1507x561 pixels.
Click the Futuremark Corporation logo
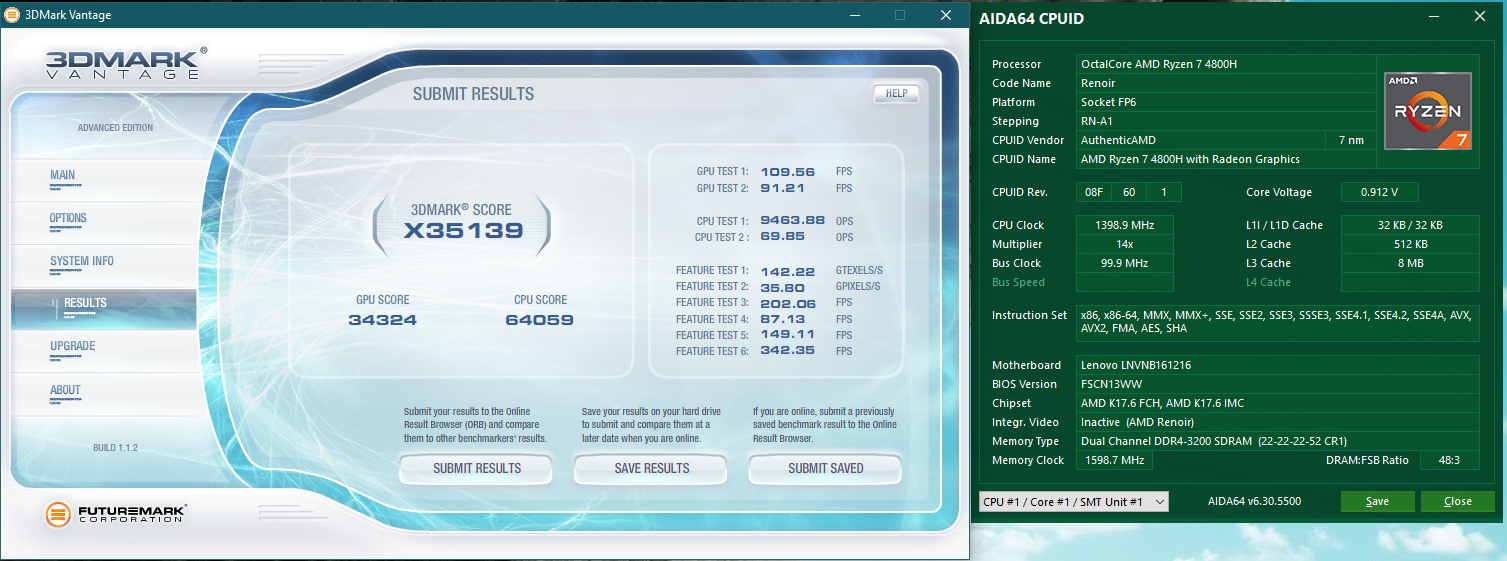(x=116, y=515)
